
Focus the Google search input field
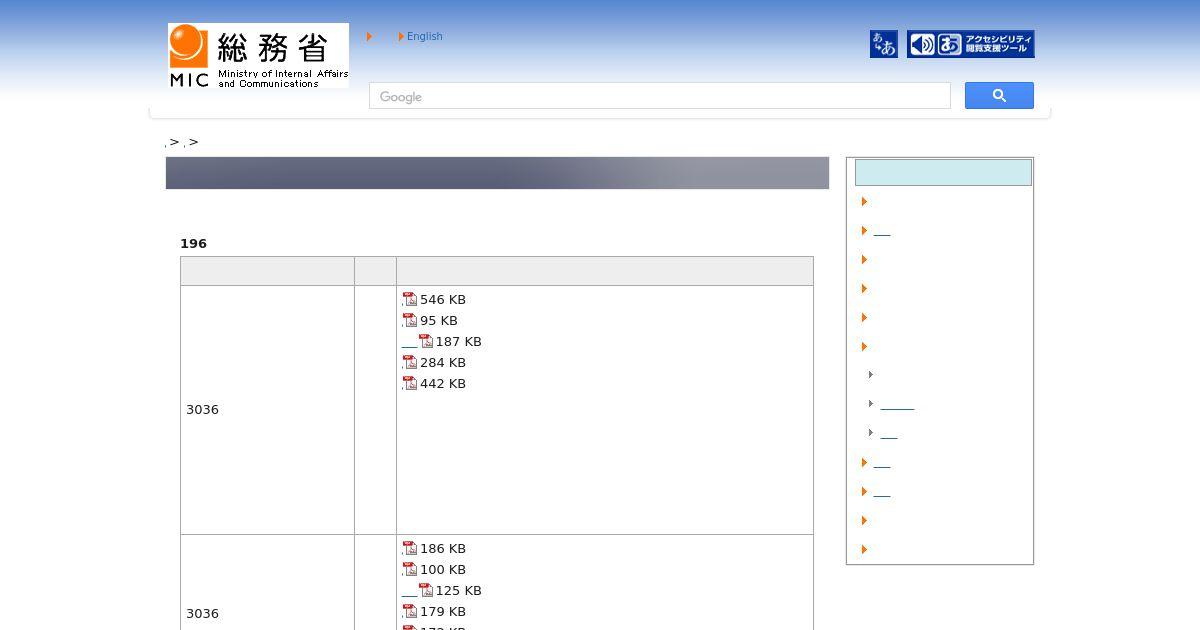click(660, 96)
